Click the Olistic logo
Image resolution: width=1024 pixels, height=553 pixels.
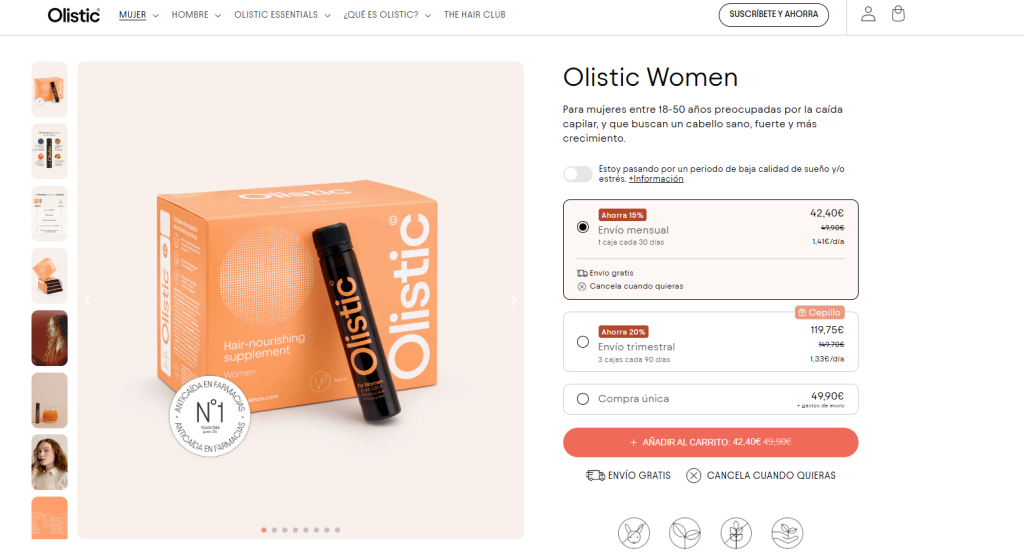(x=74, y=15)
